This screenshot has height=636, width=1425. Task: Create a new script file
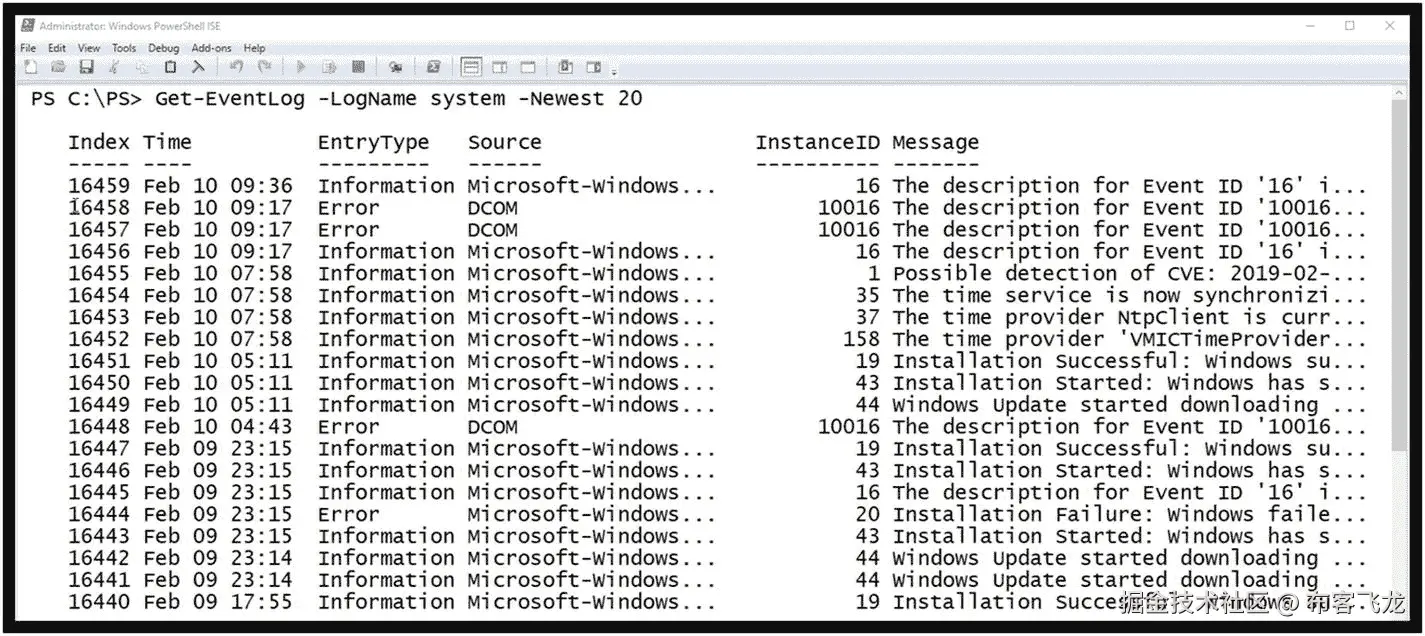(x=30, y=66)
